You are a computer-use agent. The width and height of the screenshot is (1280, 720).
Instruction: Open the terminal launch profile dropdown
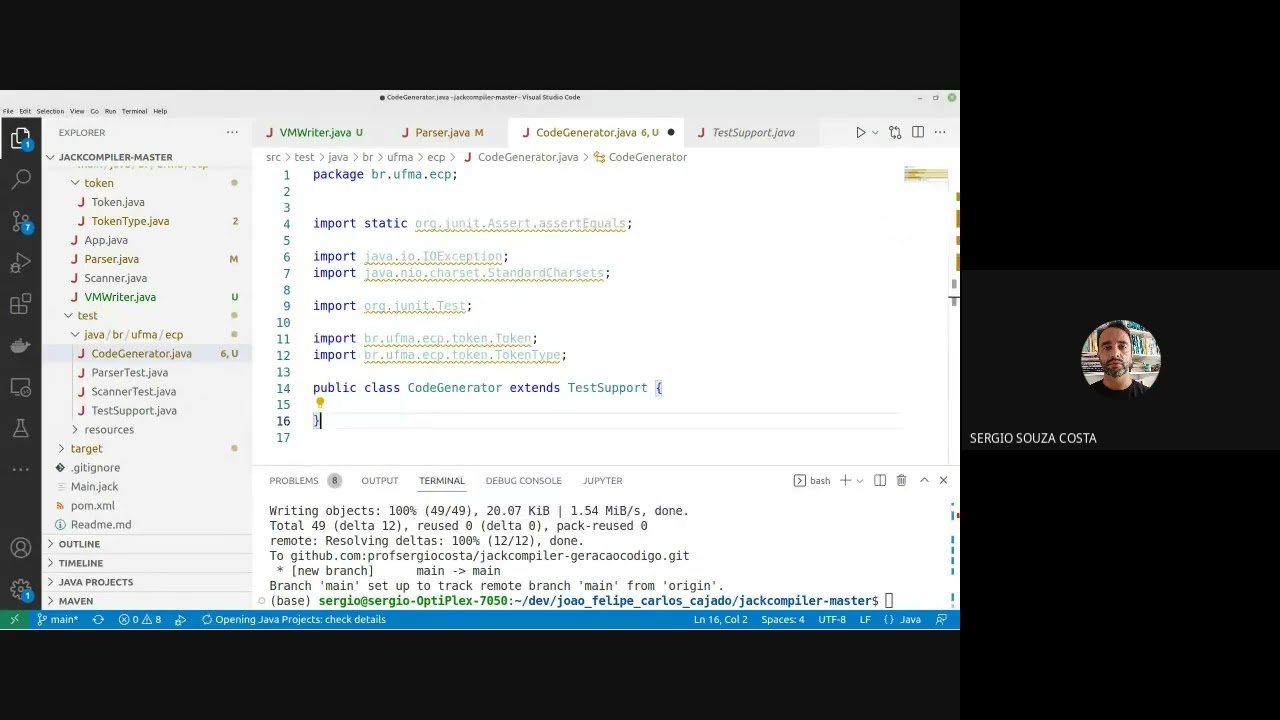859,480
